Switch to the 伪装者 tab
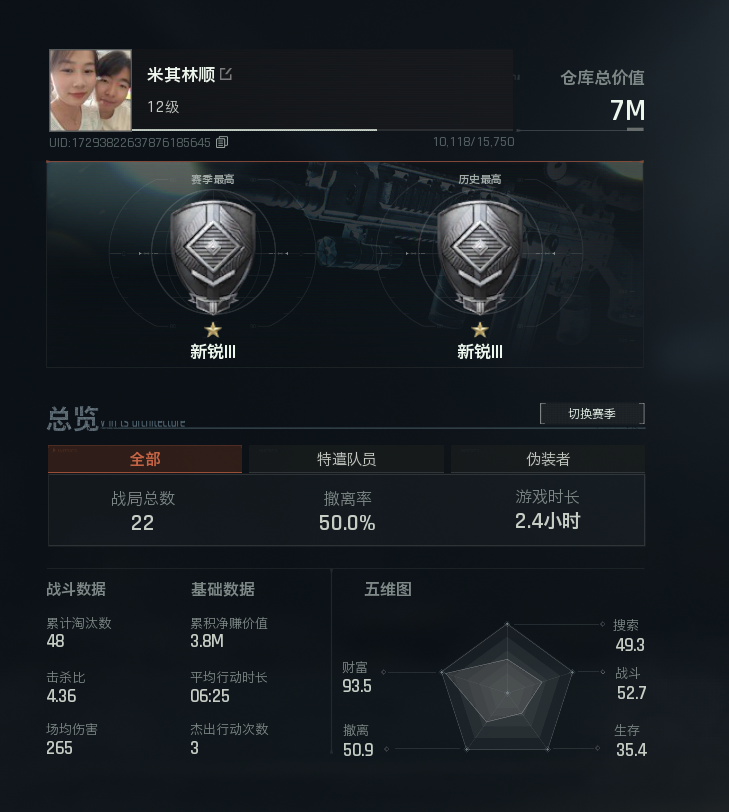Viewport: 729px width, 812px height. (x=548, y=459)
